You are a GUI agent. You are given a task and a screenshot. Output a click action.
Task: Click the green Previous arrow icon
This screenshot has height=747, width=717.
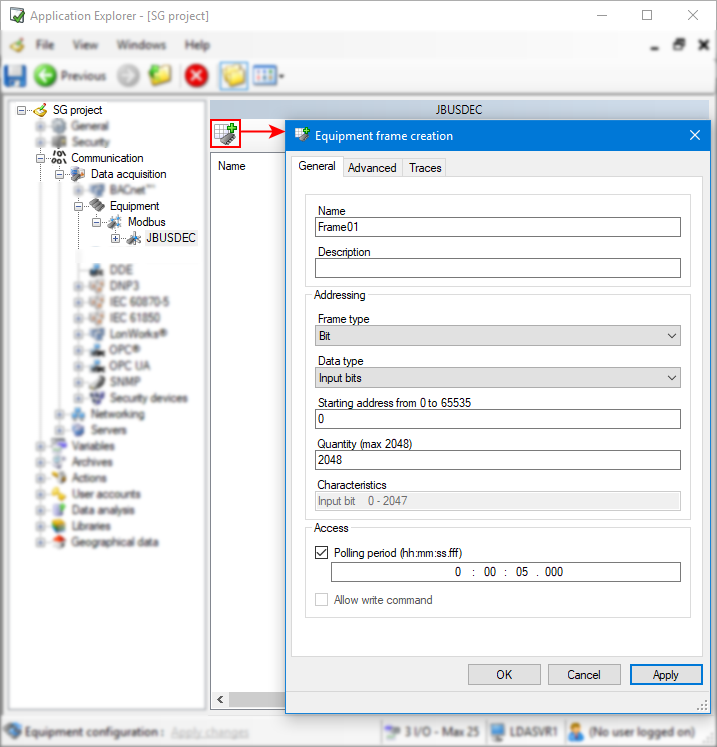coord(45,76)
